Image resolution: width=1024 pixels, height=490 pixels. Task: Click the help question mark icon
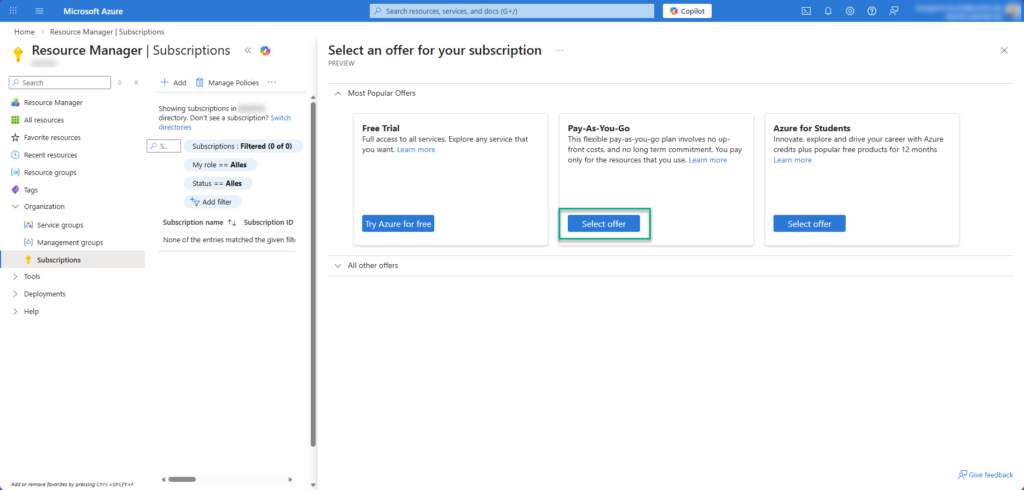pyautogui.click(x=872, y=11)
